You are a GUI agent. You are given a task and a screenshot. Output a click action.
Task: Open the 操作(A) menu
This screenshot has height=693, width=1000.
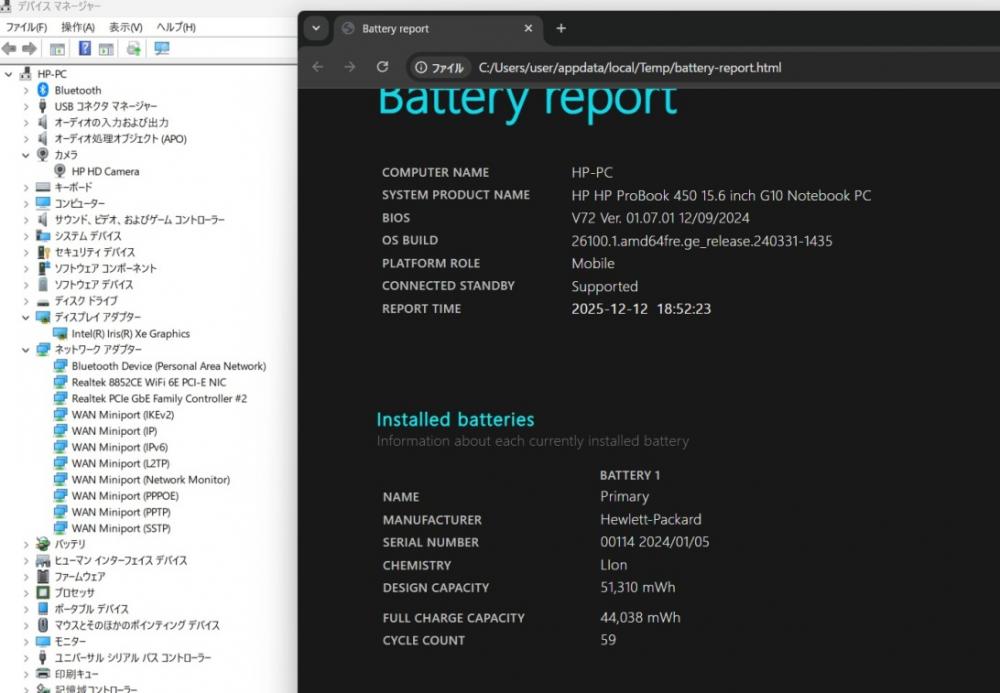[78, 27]
